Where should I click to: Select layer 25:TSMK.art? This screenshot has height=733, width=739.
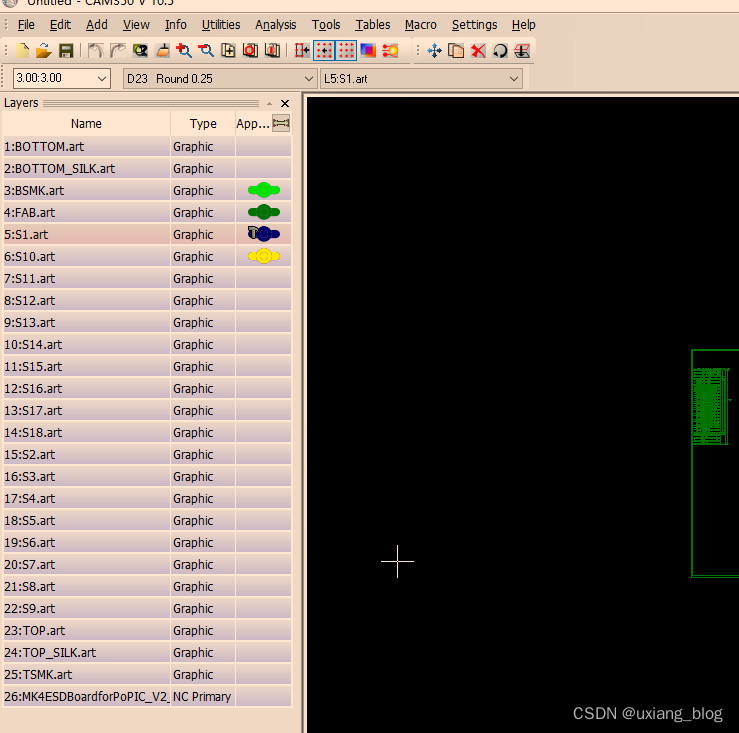point(86,675)
